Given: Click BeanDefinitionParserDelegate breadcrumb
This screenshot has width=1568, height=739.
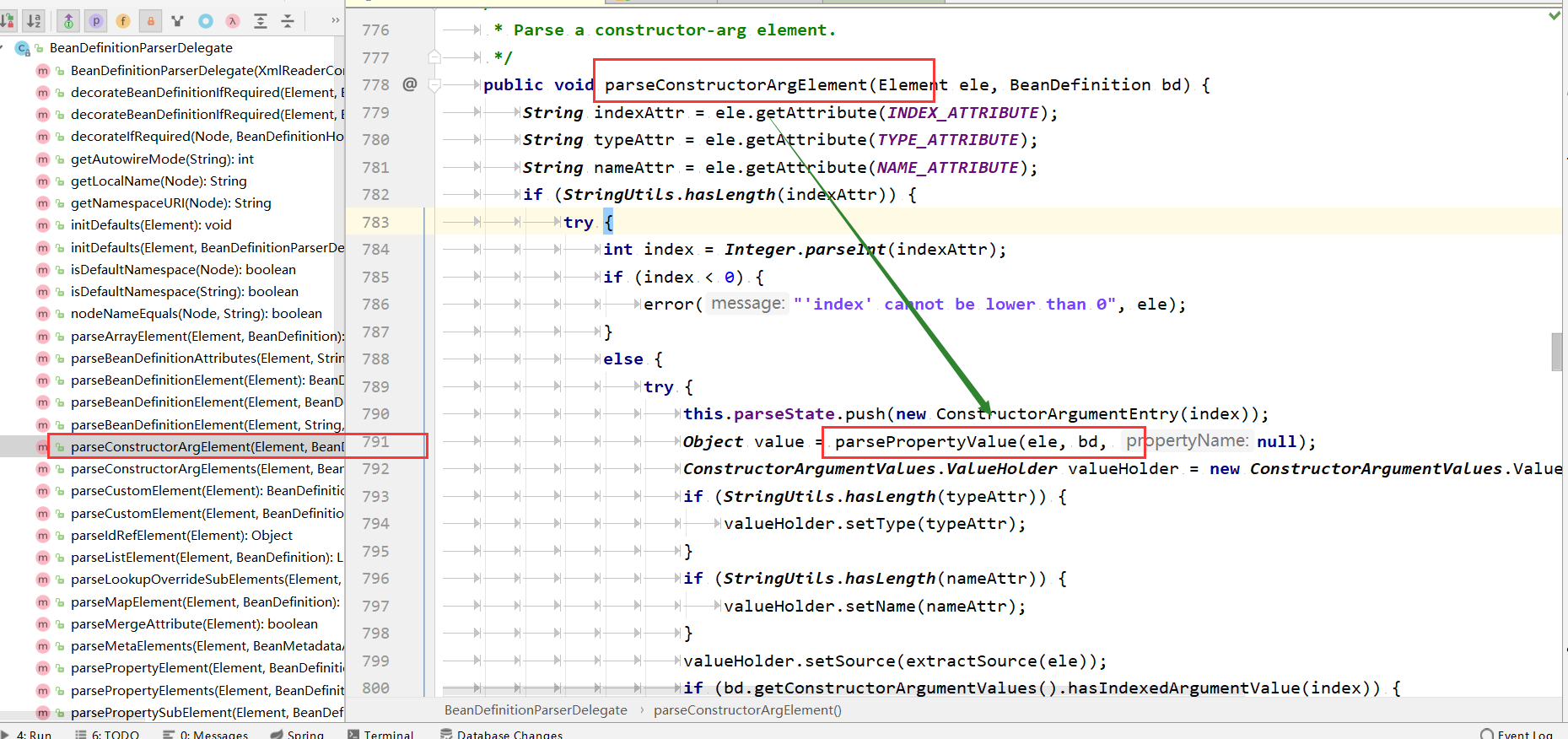Looking at the screenshot, I should pyautogui.click(x=536, y=710).
